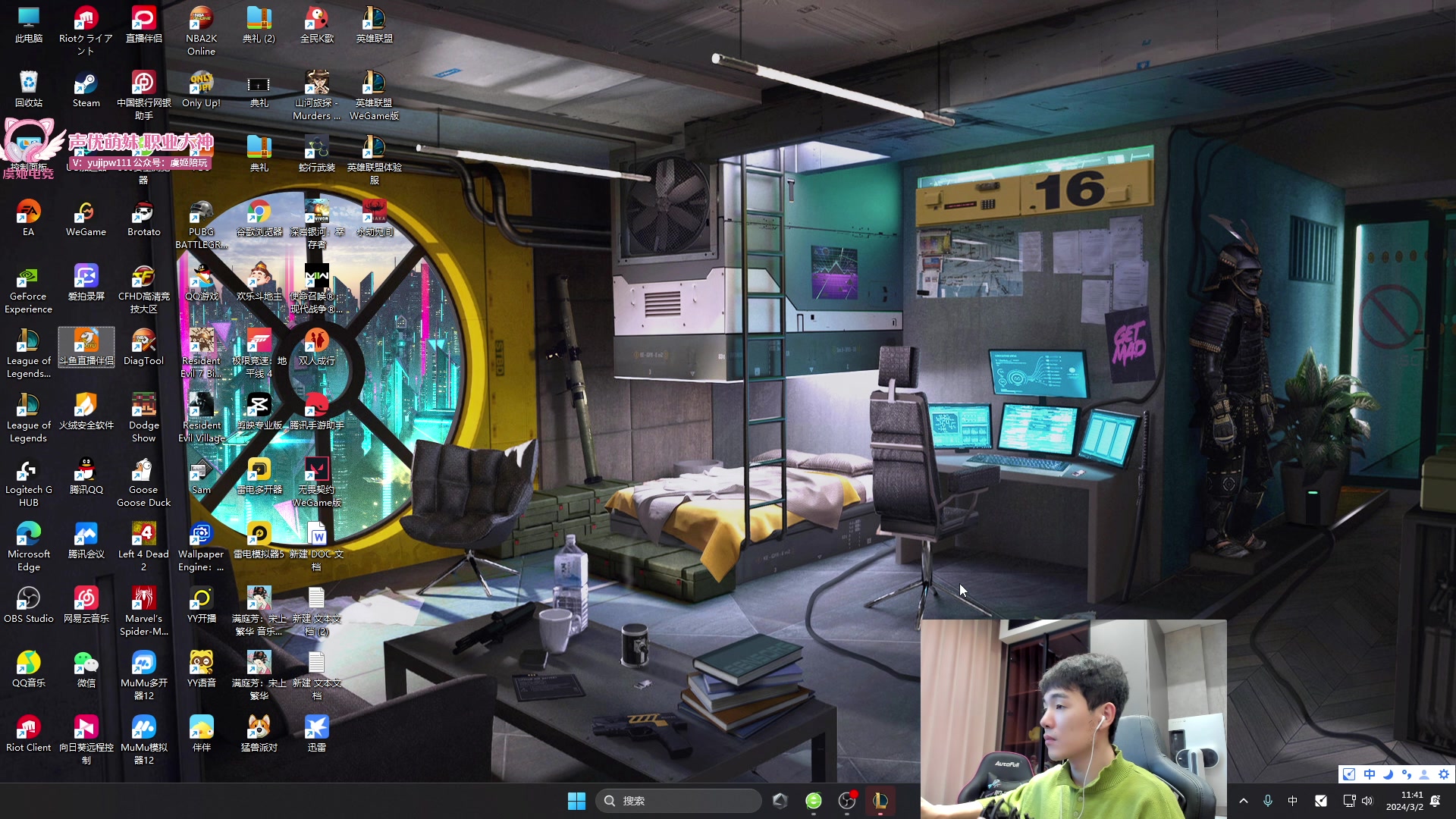
Task: Open the YY语音 desktop icon
Action: (x=201, y=670)
